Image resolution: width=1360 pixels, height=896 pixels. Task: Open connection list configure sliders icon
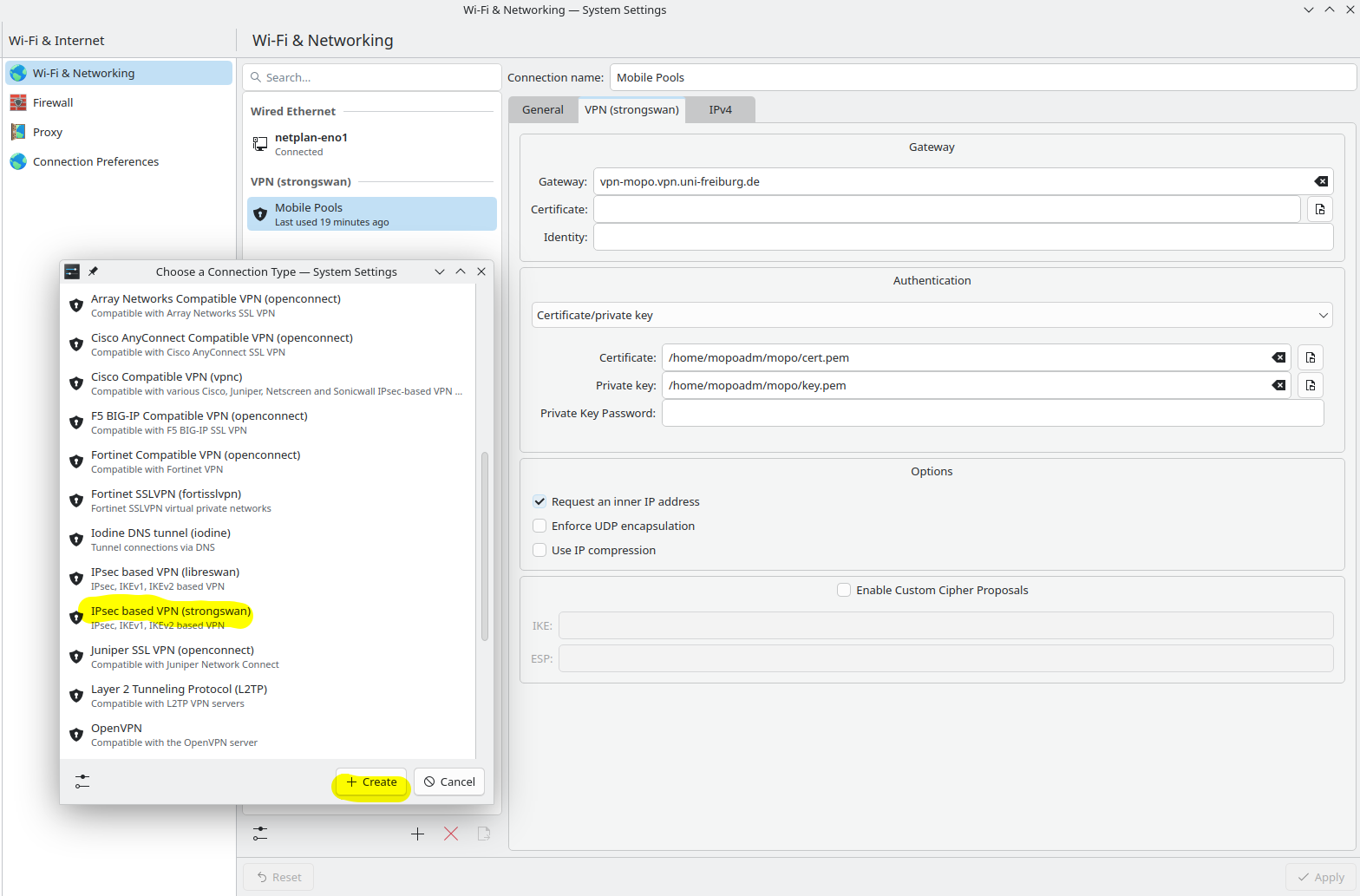[x=260, y=834]
